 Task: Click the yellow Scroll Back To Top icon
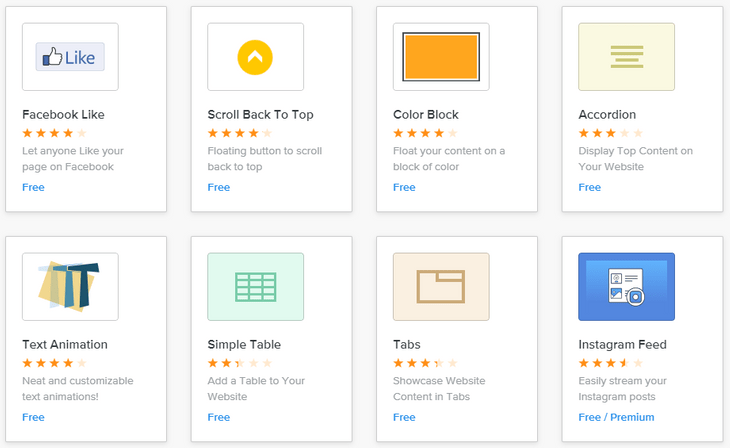click(x=255, y=57)
